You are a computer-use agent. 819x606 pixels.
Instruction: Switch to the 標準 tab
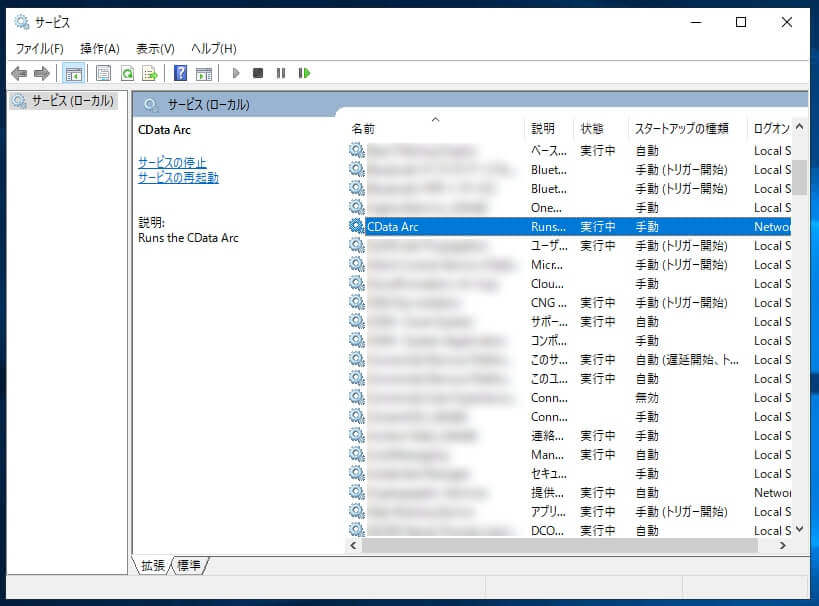(188, 565)
